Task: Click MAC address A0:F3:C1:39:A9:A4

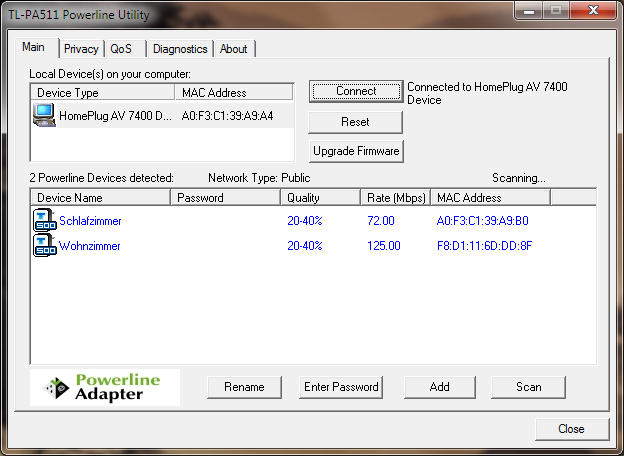Action: (x=227, y=116)
